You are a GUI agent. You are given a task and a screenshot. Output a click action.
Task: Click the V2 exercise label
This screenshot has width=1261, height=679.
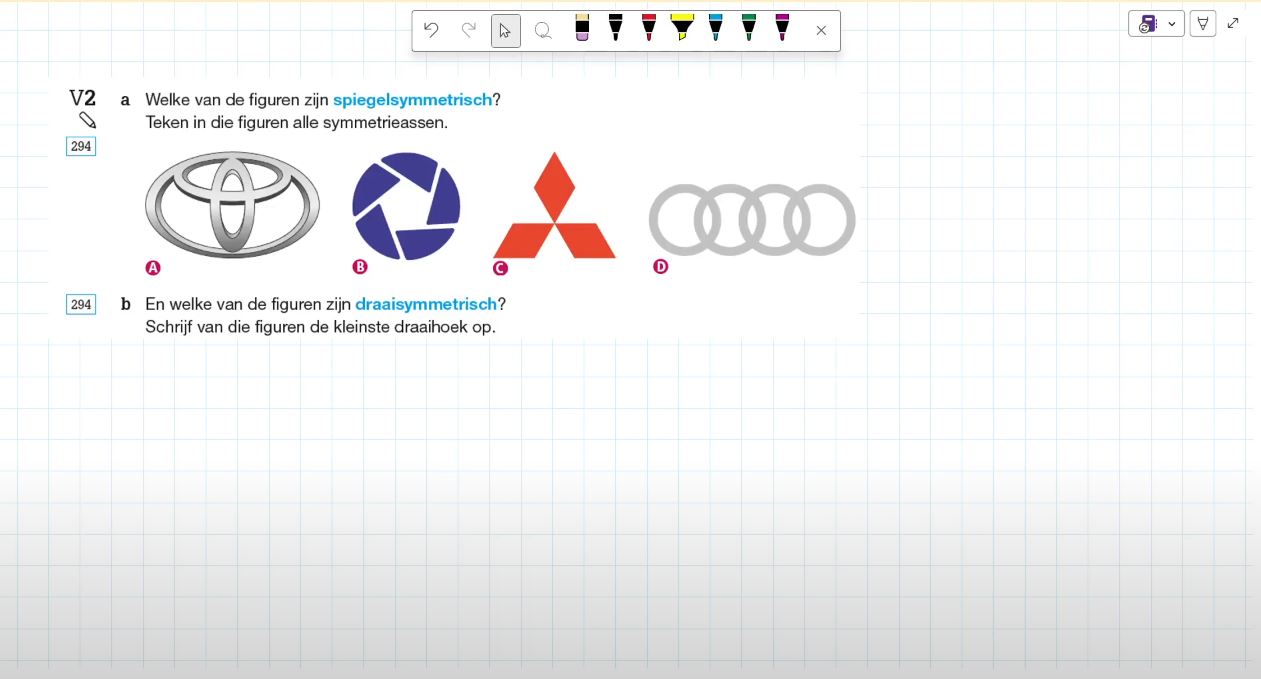point(83,98)
